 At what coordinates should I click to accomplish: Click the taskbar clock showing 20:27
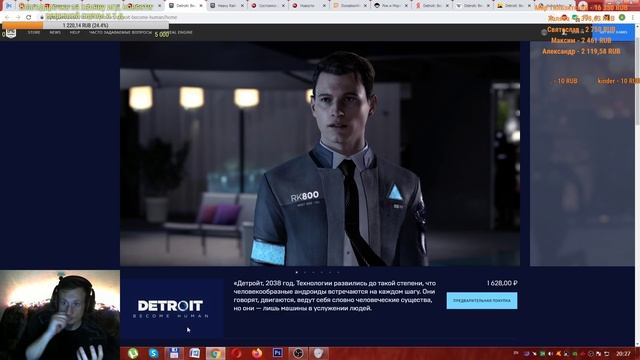[623, 353]
